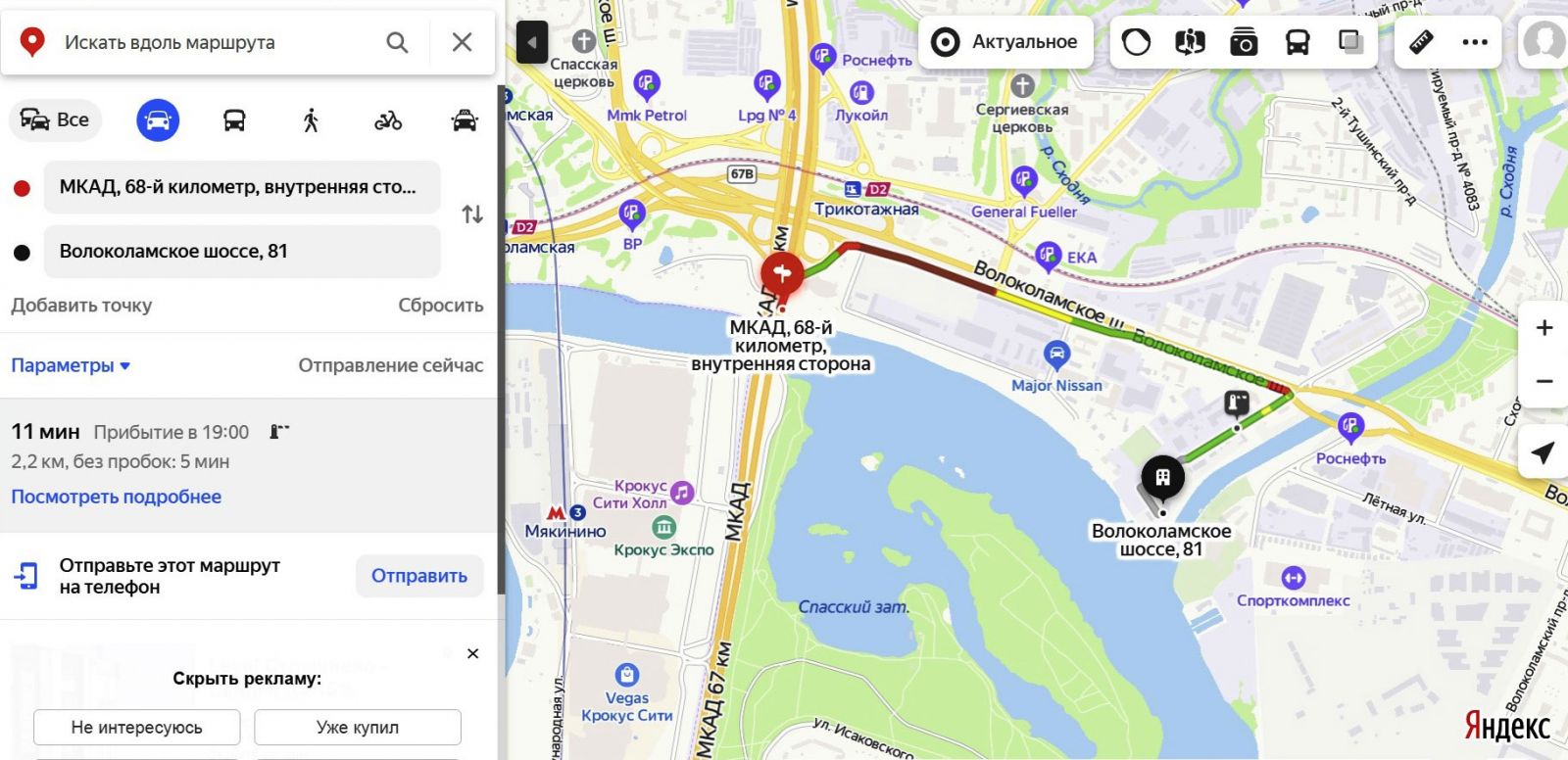Image resolution: width=1568 pixels, height=760 pixels.
Task: Toggle the public transport moving layer
Action: (x=1298, y=42)
